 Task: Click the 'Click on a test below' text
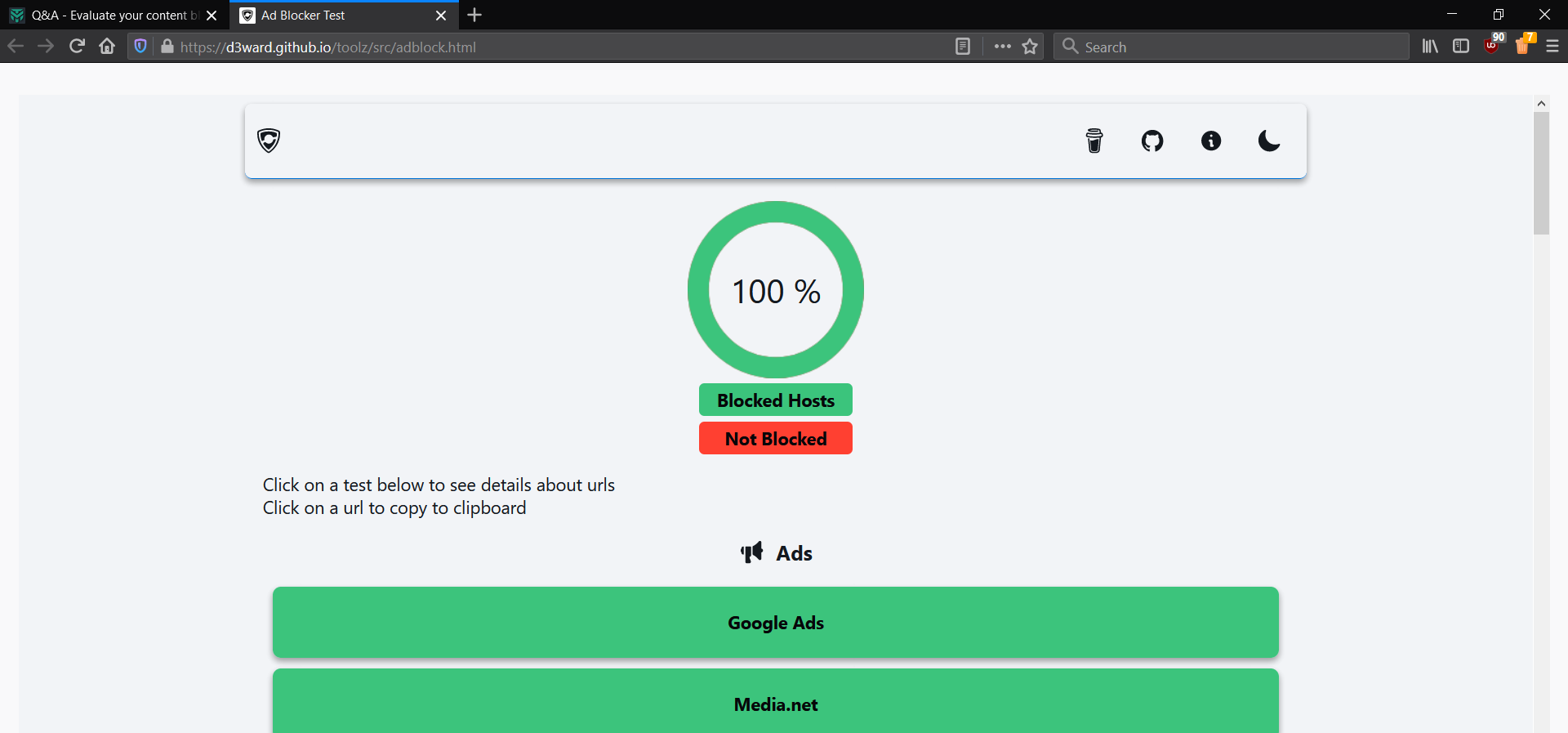click(439, 485)
